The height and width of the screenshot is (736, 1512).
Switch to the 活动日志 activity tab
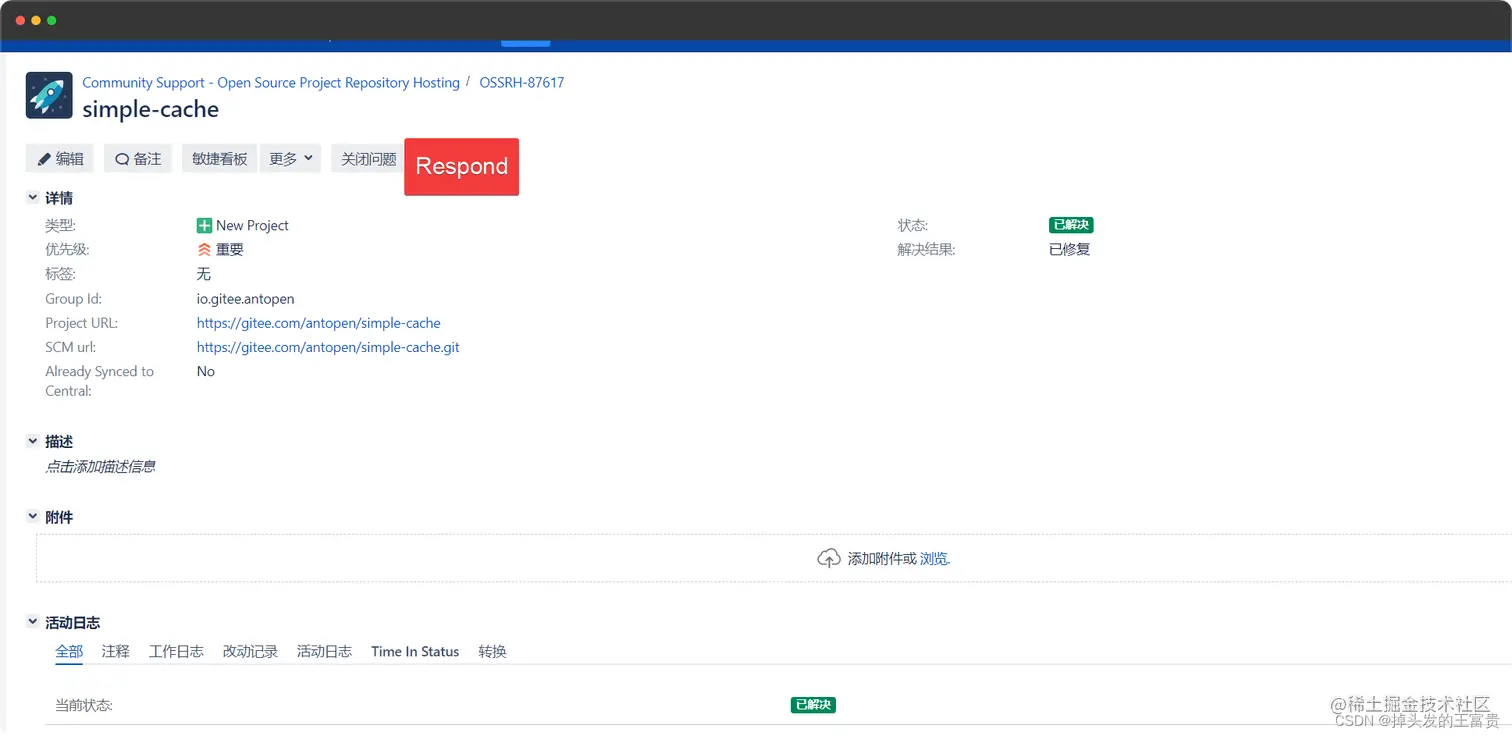324,651
